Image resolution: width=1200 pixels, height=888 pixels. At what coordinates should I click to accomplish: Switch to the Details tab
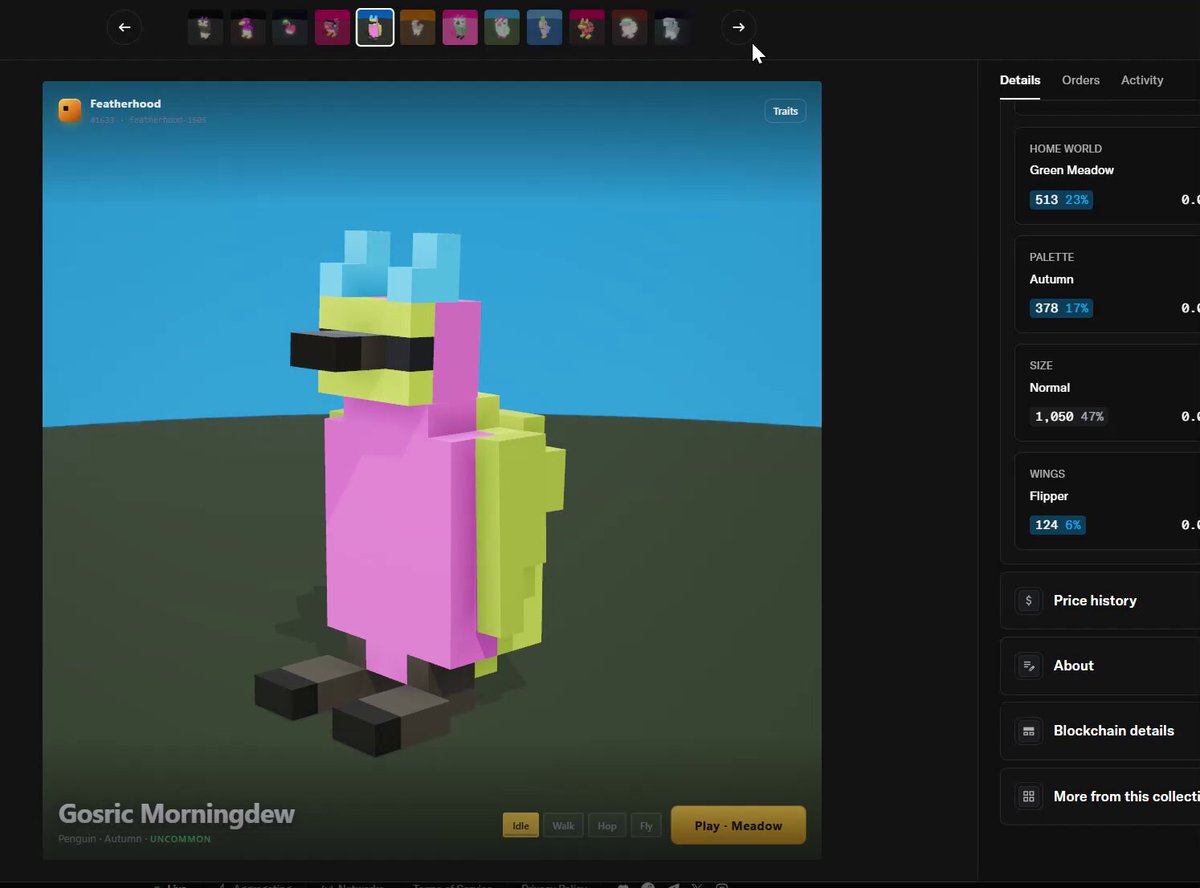(1020, 80)
